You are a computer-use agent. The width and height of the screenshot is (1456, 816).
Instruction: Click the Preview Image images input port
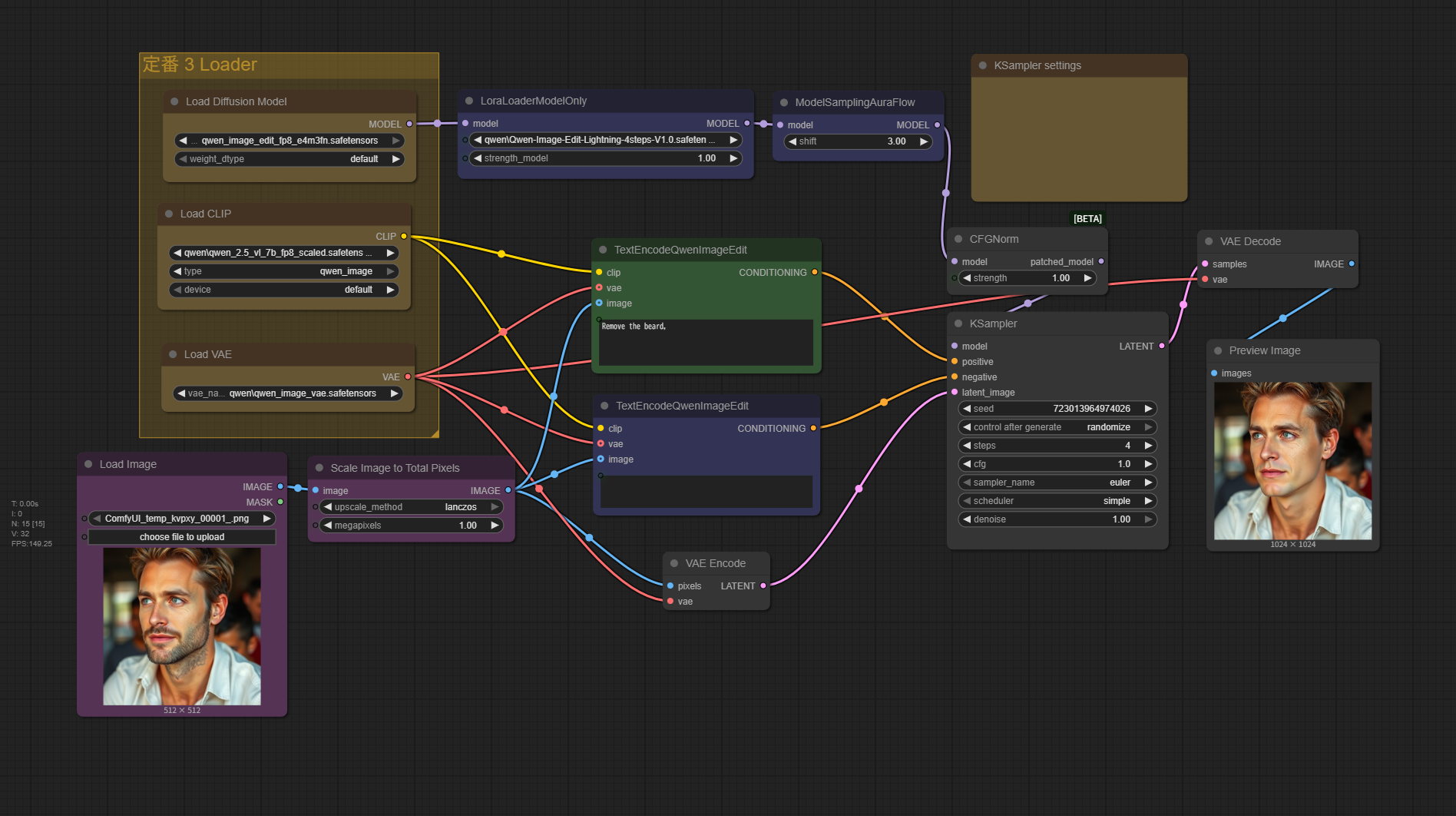point(1214,373)
